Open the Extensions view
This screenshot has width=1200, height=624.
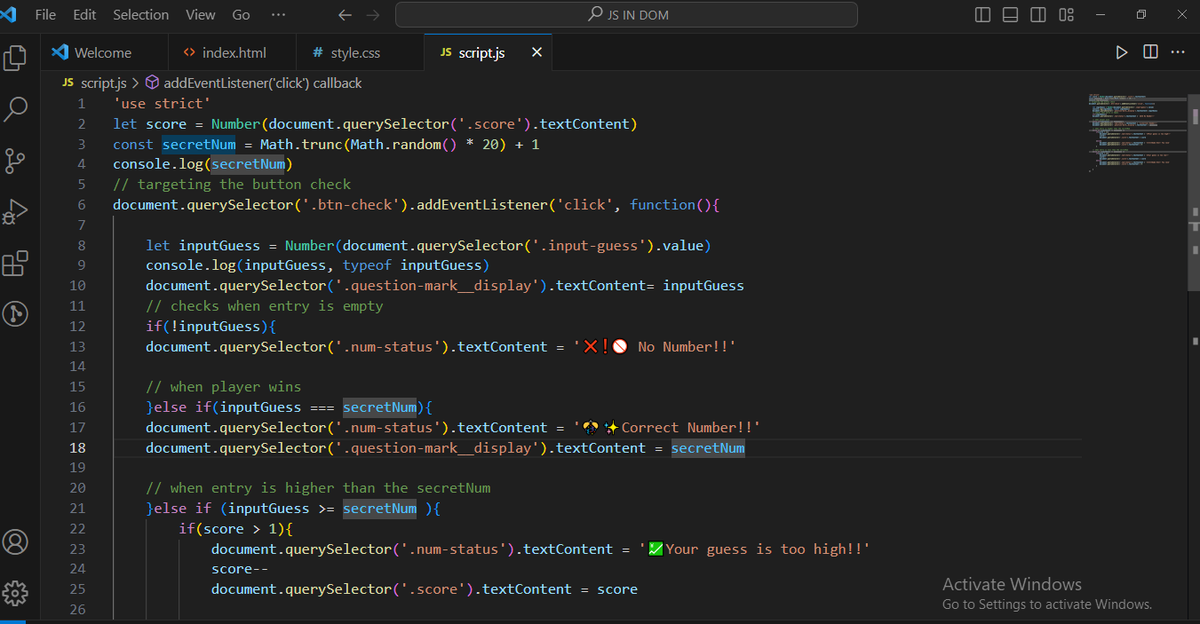point(15,263)
